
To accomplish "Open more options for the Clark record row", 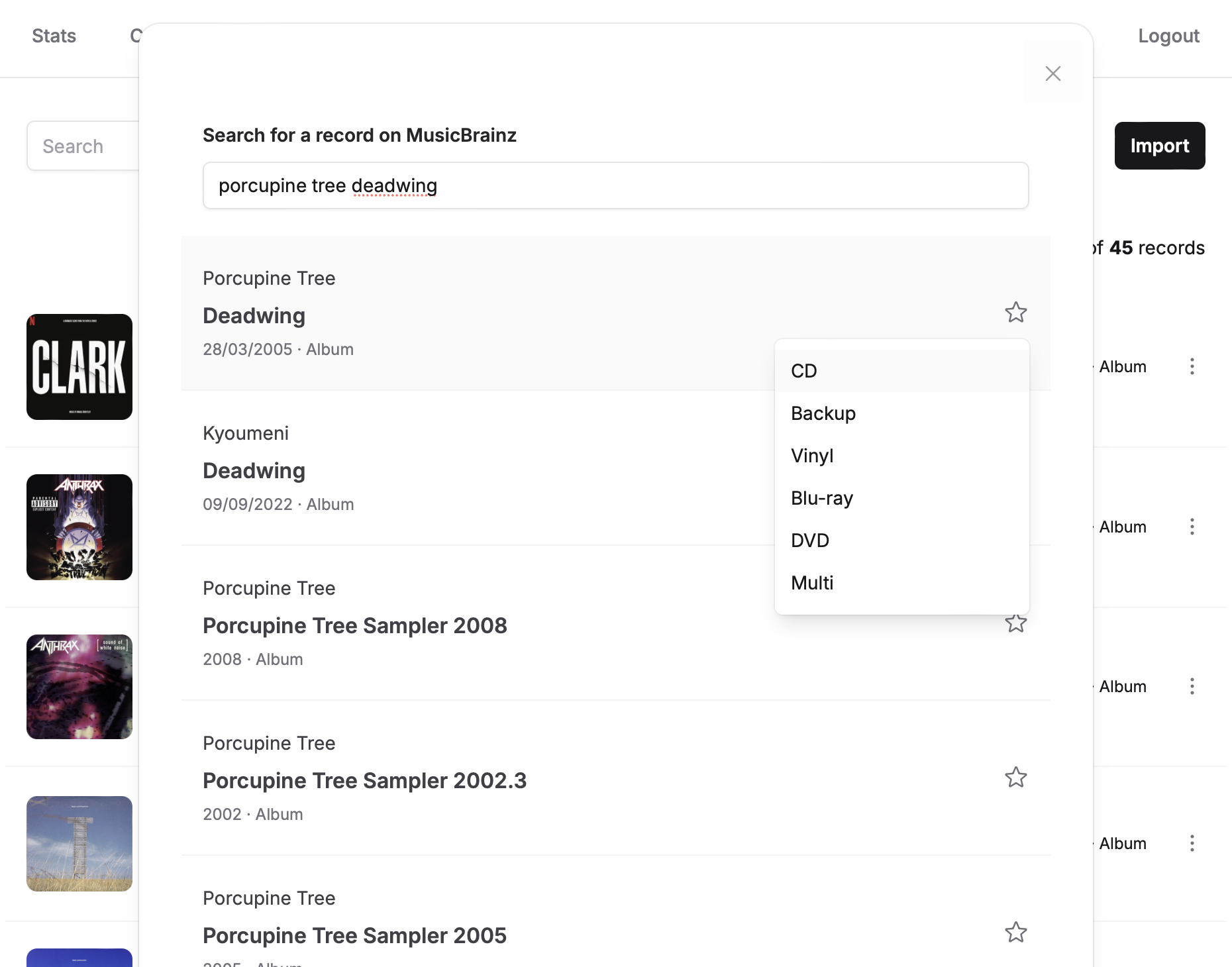I will coord(1192,366).
